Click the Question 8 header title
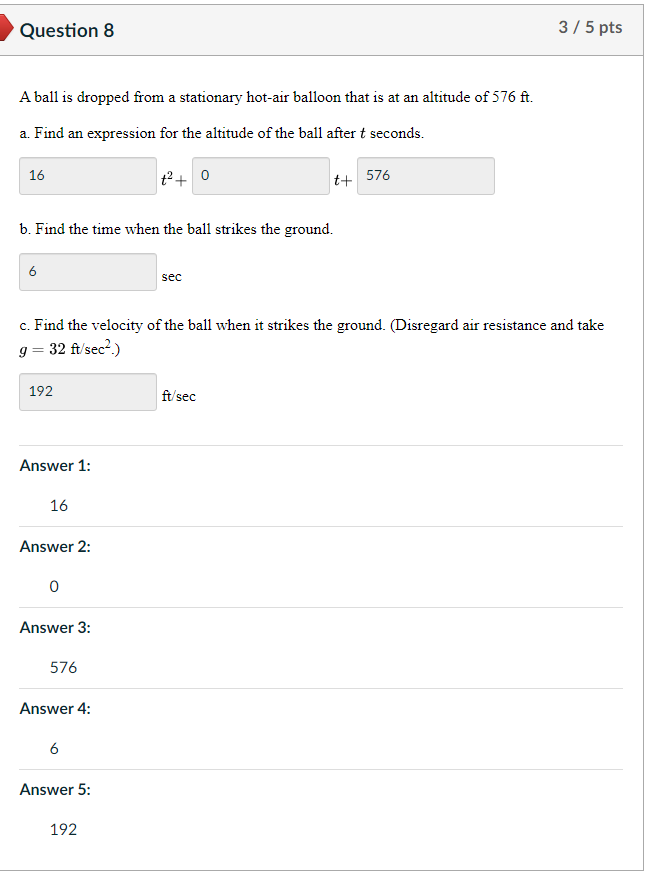The image size is (650, 879). pos(67,30)
